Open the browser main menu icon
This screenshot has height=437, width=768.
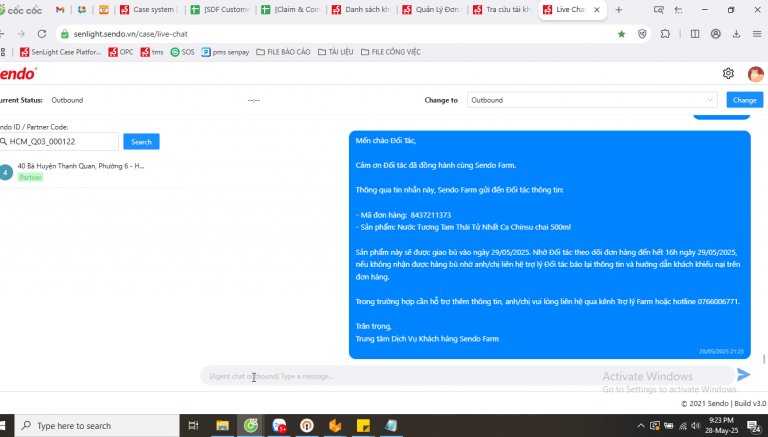[757, 34]
